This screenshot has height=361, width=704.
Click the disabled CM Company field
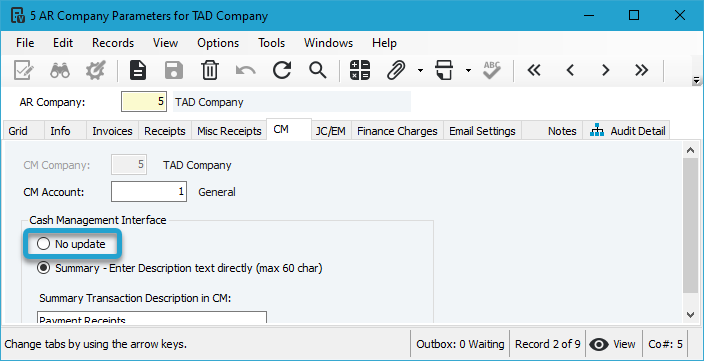coord(129,164)
